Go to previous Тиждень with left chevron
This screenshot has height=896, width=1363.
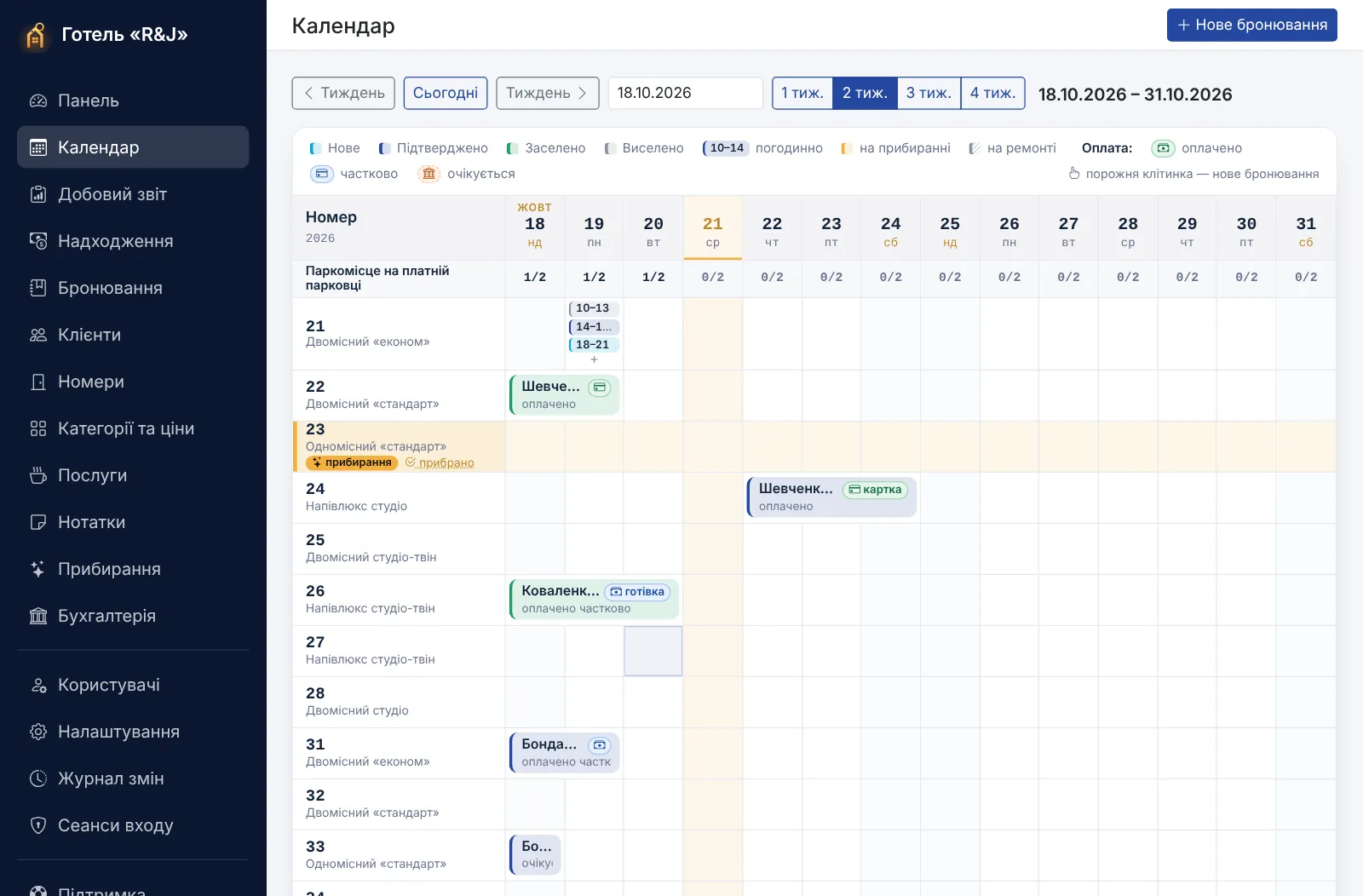tap(343, 93)
